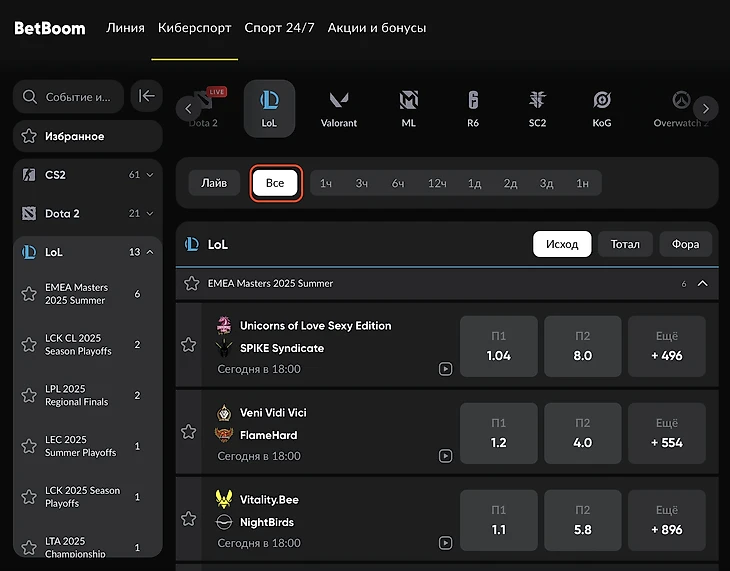Image resolution: width=730 pixels, height=571 pixels.
Task: Open the Линия tab
Action: [x=125, y=28]
